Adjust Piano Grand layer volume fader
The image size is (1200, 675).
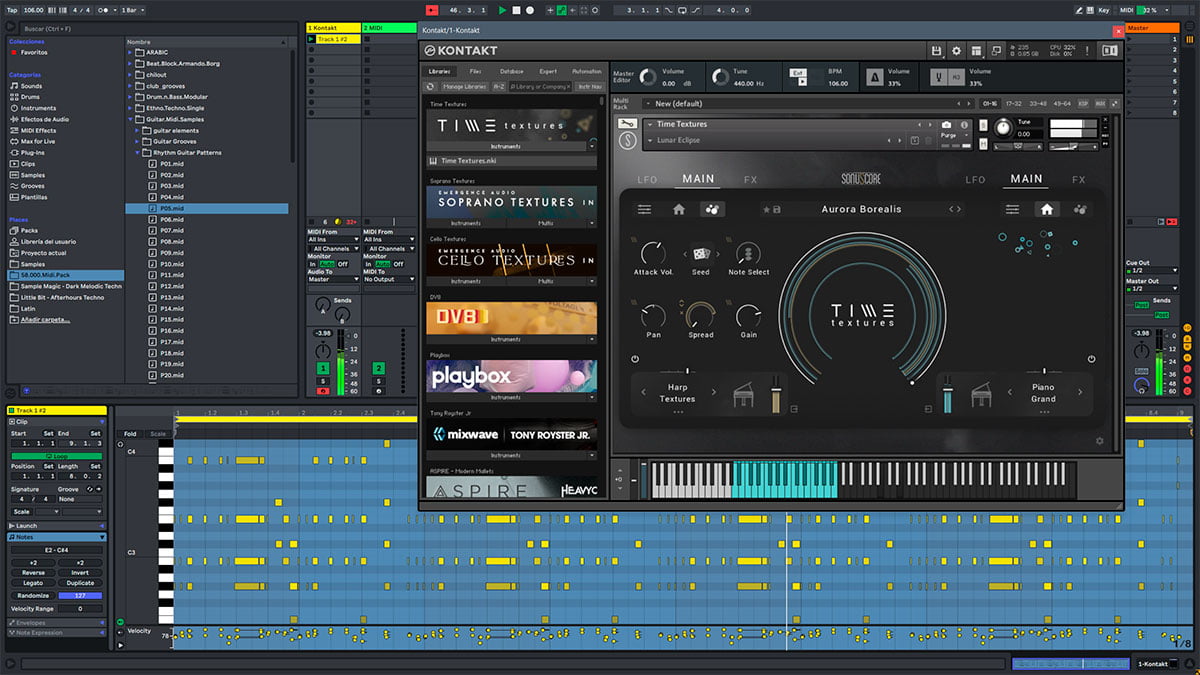point(948,394)
